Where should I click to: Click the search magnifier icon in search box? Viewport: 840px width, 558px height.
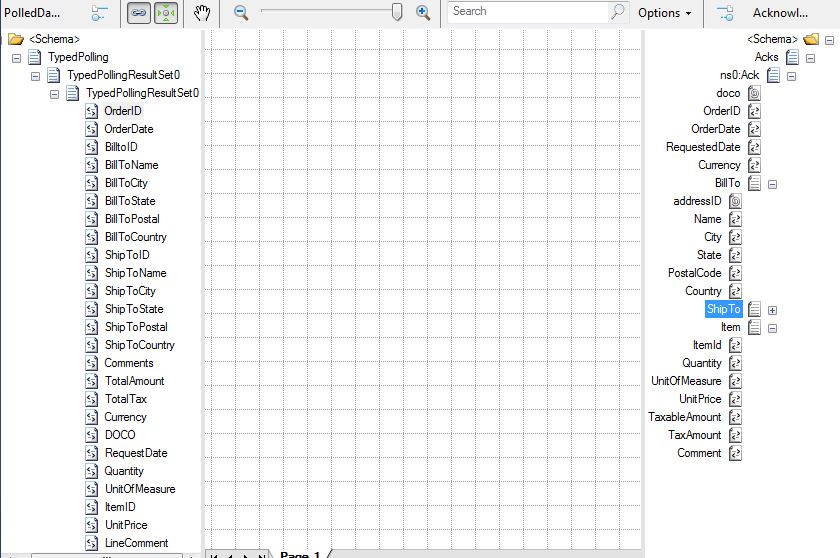coord(618,11)
